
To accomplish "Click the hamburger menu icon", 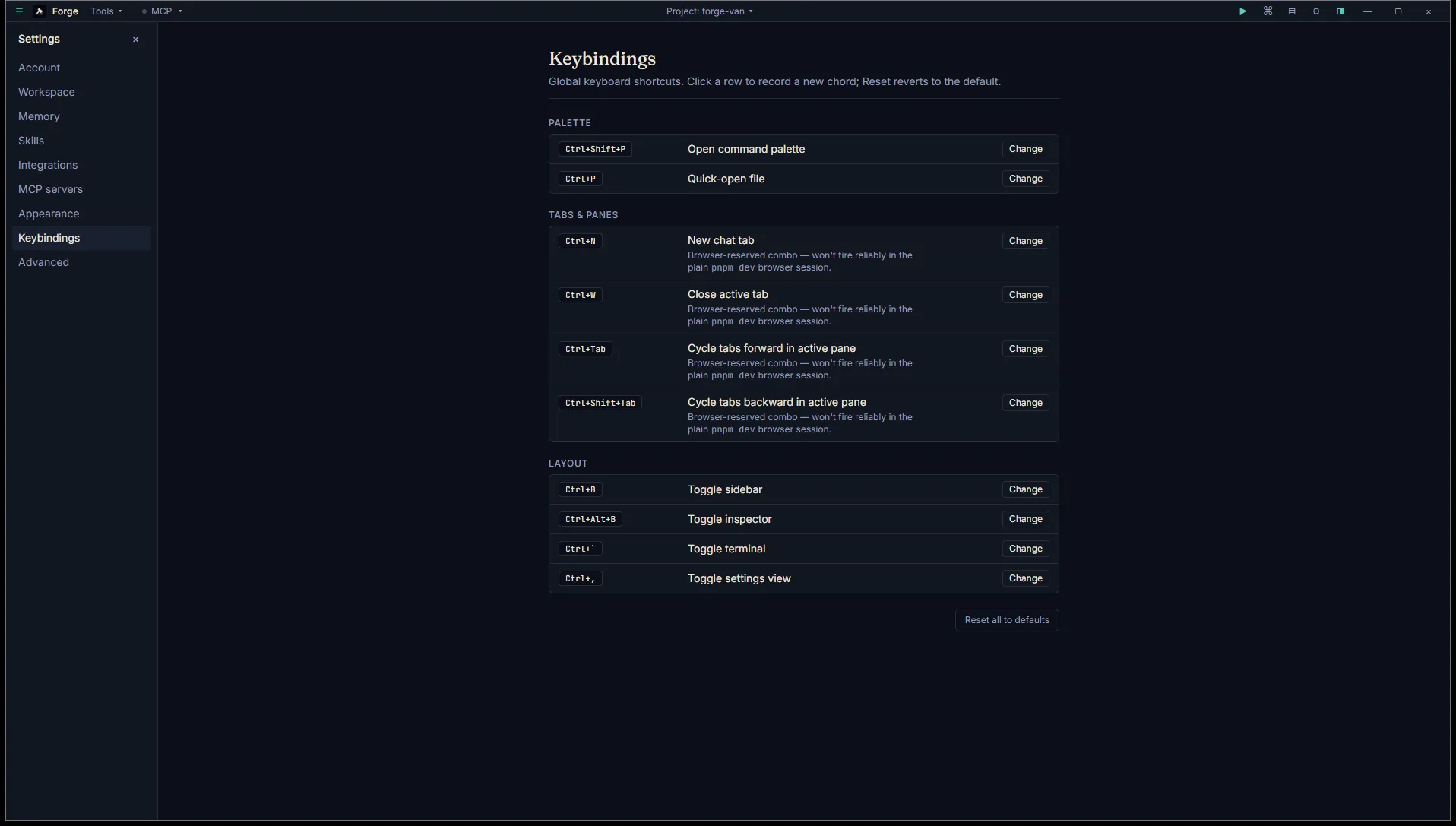I will [x=19, y=11].
